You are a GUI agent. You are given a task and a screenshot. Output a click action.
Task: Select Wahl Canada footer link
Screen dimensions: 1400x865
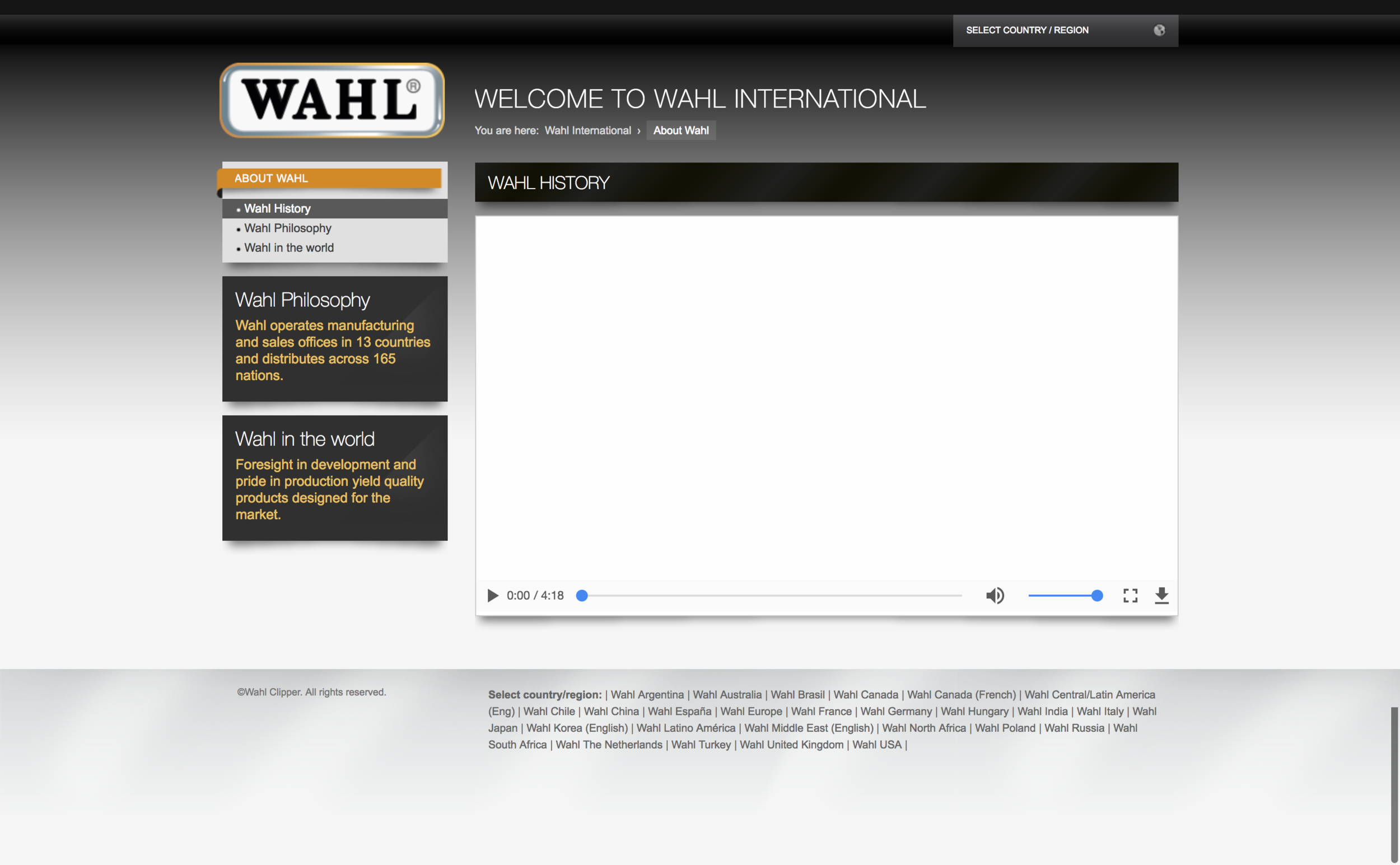click(866, 694)
